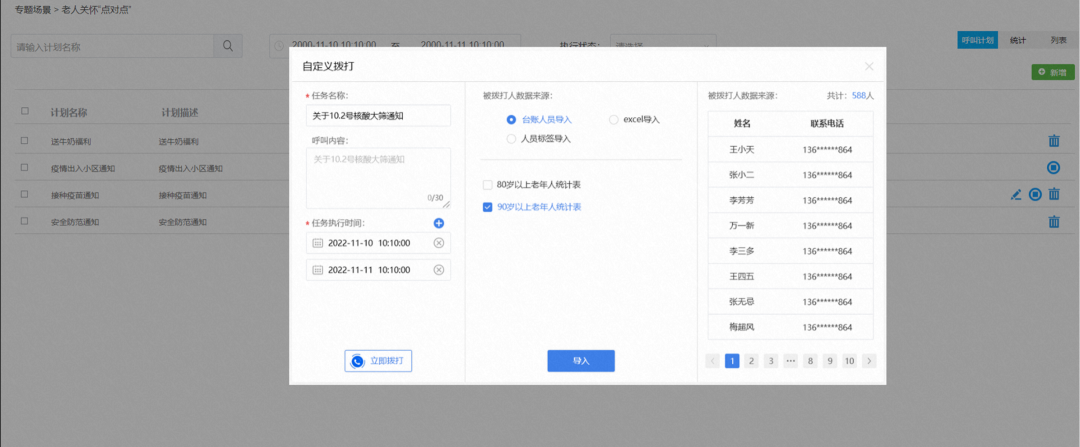Screen dimensions: 1080x447
Task: Switch to the 列表 tab
Action: click(x=1059, y=40)
